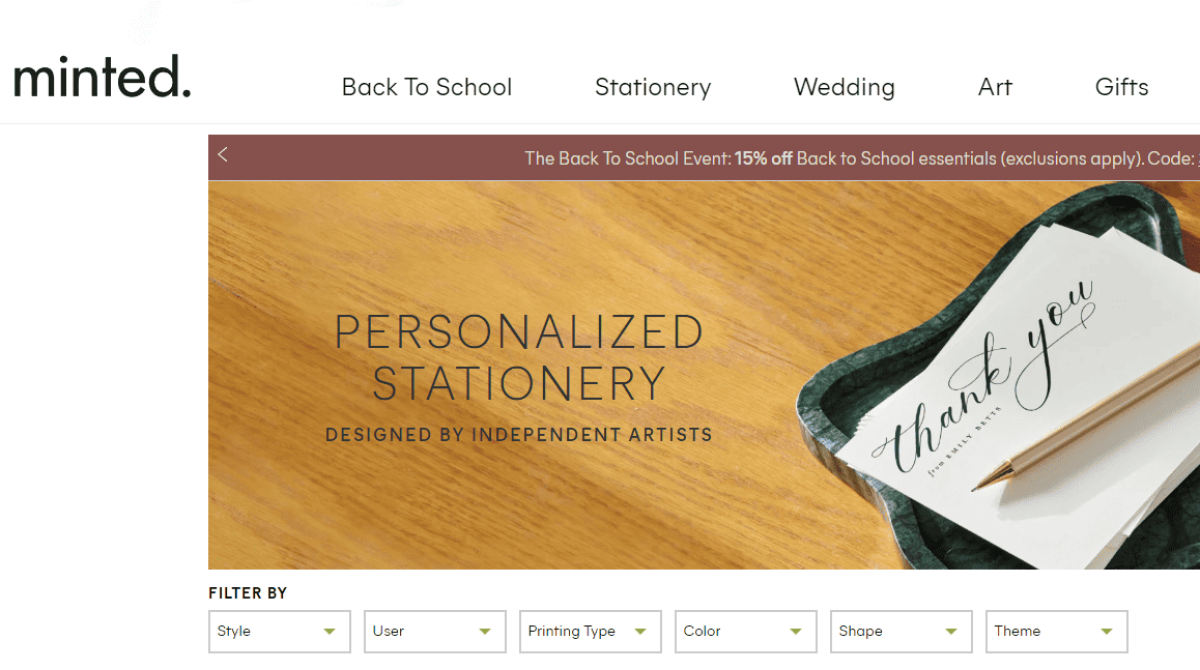Open the Gifts menu

point(1121,87)
